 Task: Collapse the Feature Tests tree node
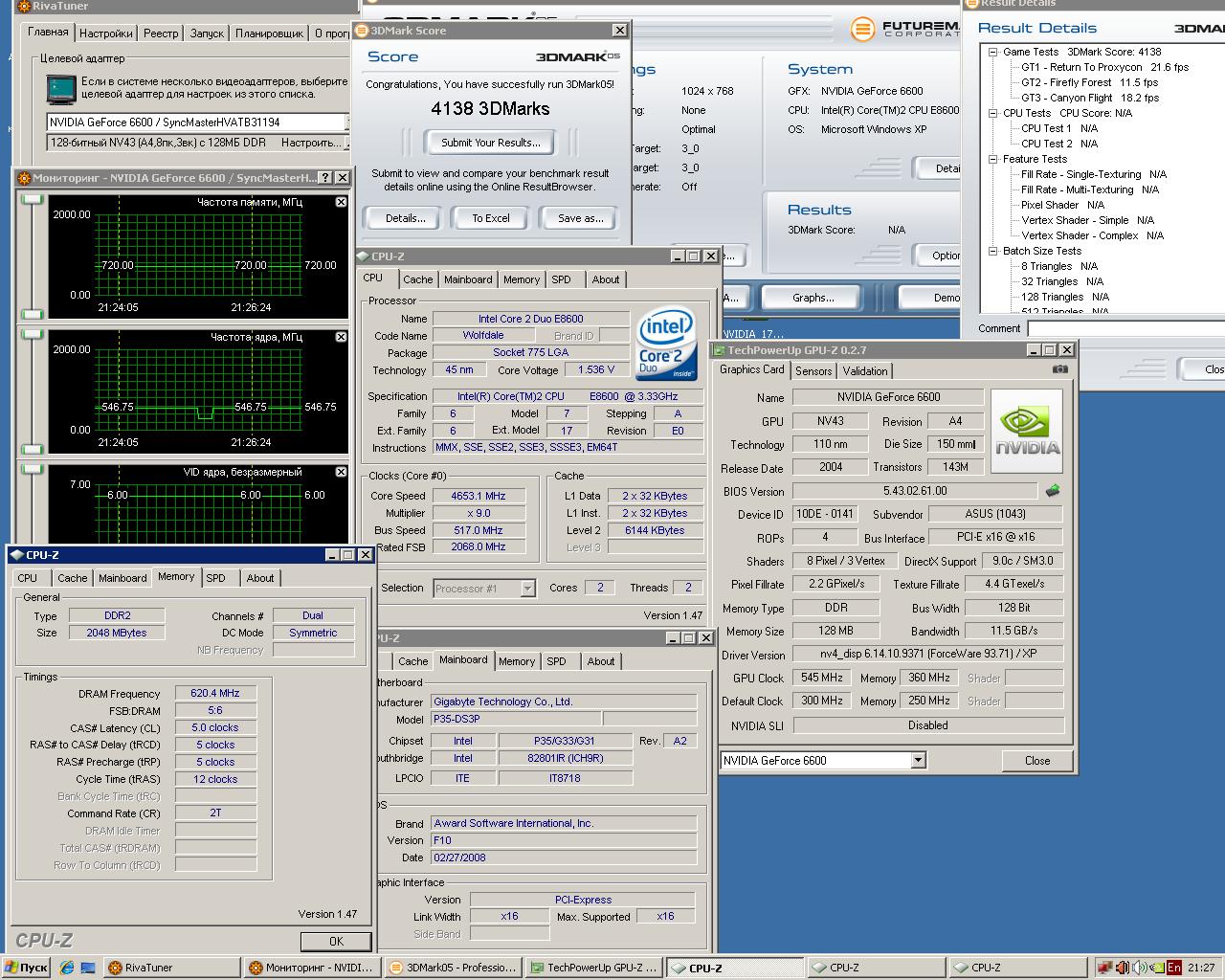pos(993,159)
